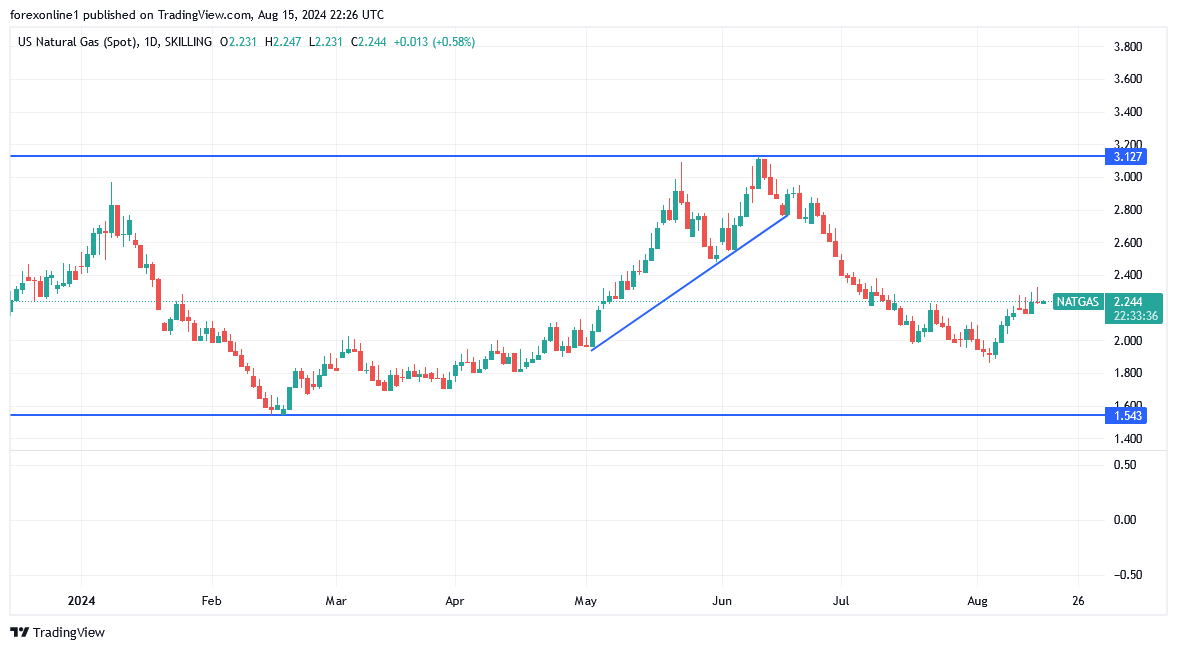Click the 3.800 price axis label
The width and height of the screenshot is (1177, 650).
1127,47
